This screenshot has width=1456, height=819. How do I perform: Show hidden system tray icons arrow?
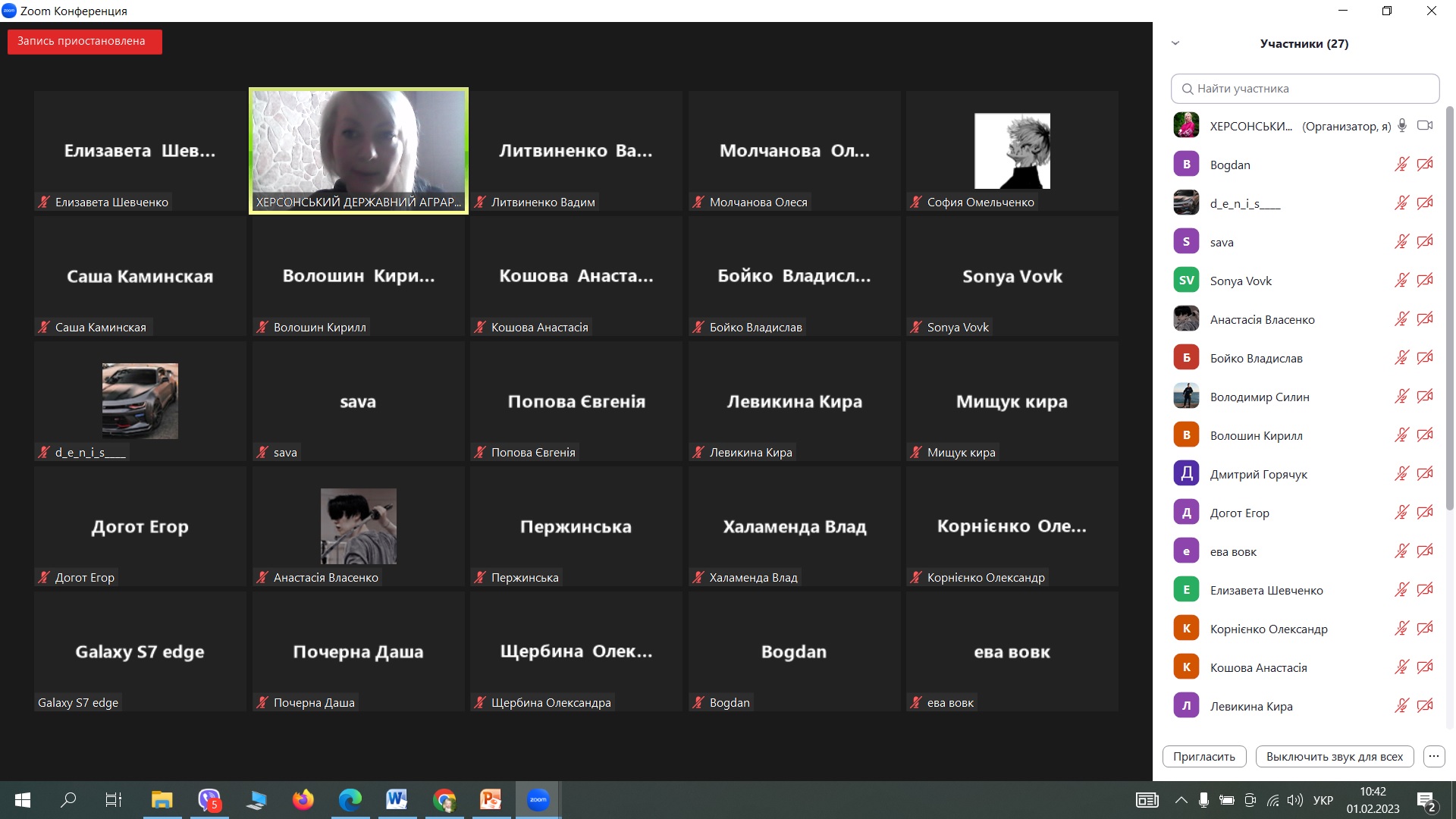(x=1181, y=800)
